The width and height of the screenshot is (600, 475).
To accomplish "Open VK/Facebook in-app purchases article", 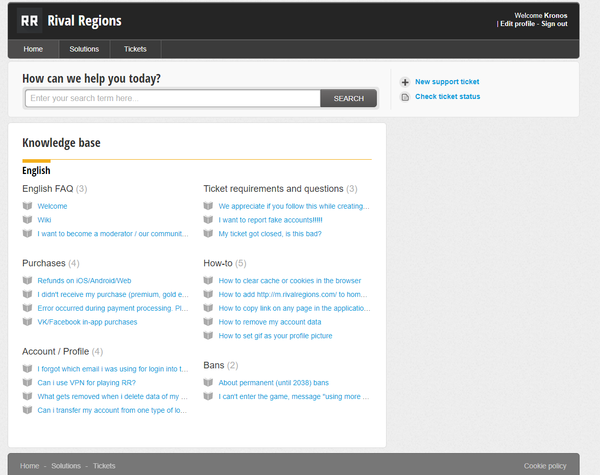I will pos(87,322).
